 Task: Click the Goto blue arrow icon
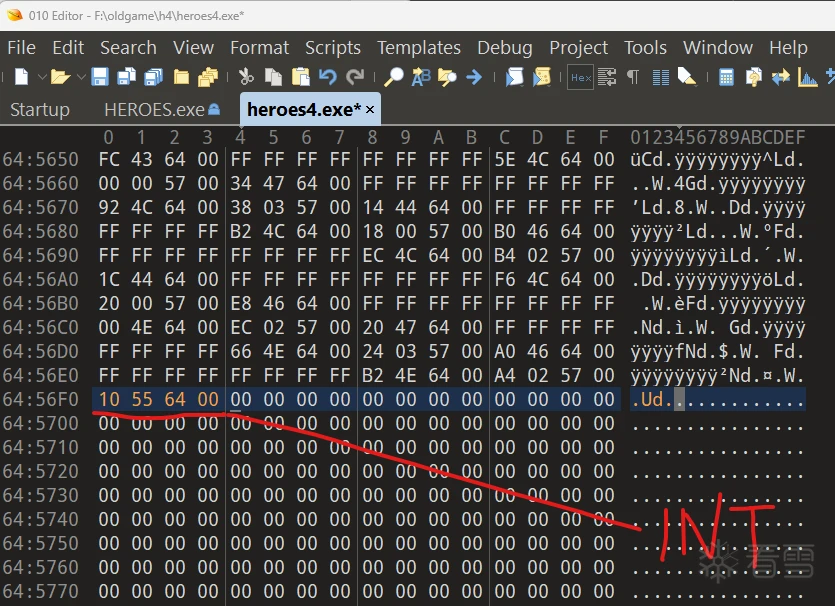tap(474, 78)
